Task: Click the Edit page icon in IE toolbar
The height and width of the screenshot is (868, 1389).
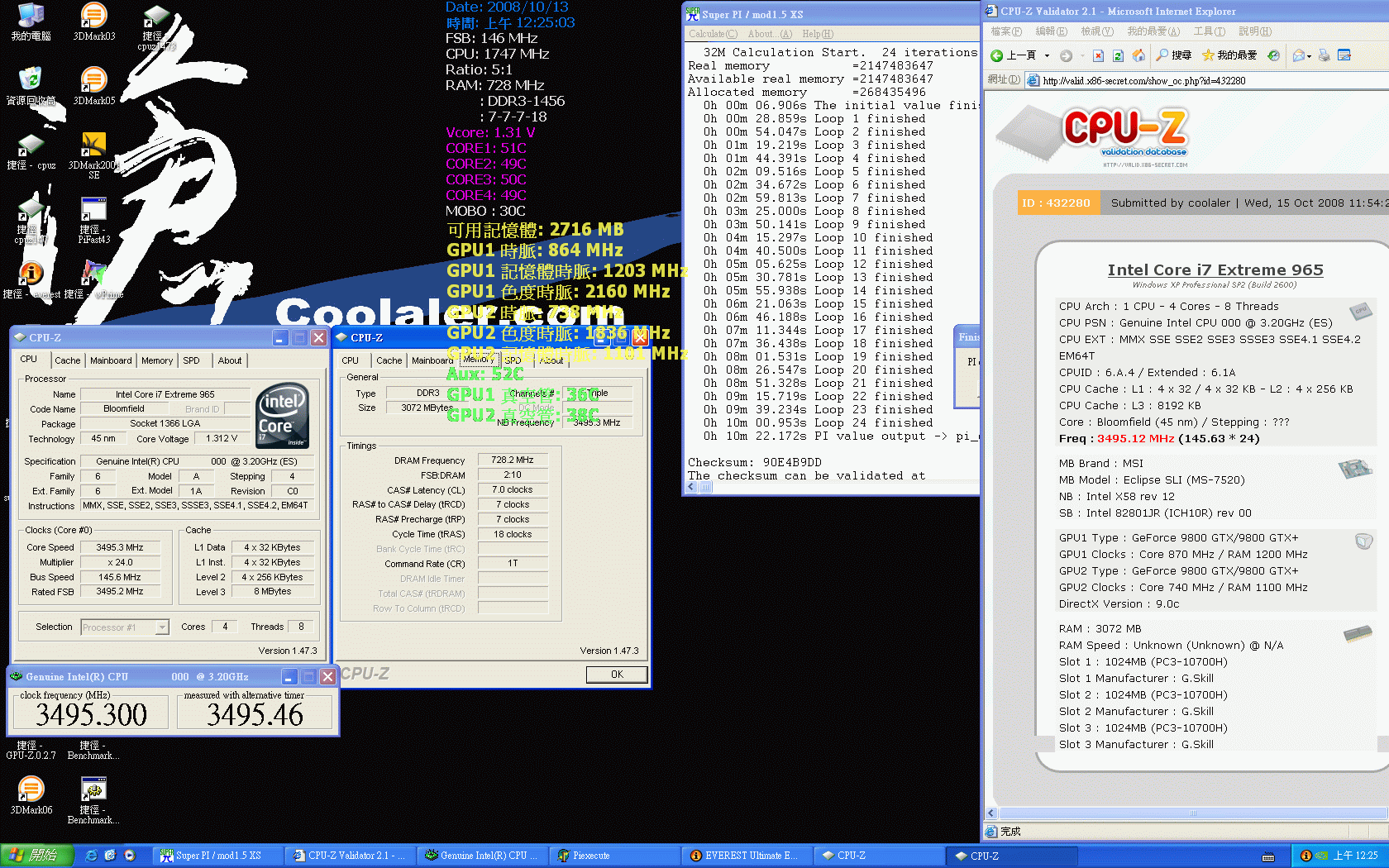Action: [x=1344, y=55]
